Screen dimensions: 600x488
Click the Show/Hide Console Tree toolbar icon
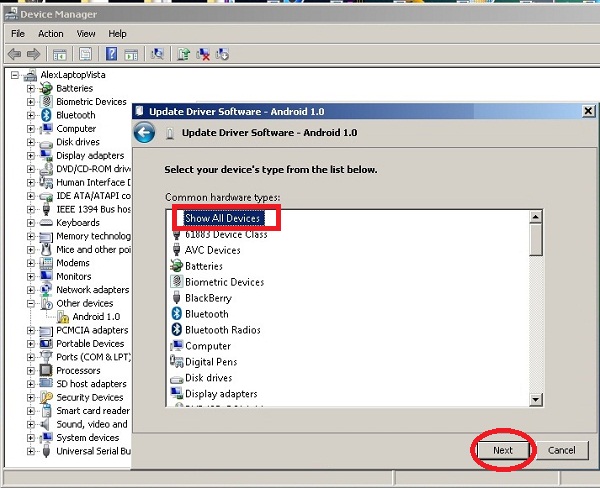(59, 55)
